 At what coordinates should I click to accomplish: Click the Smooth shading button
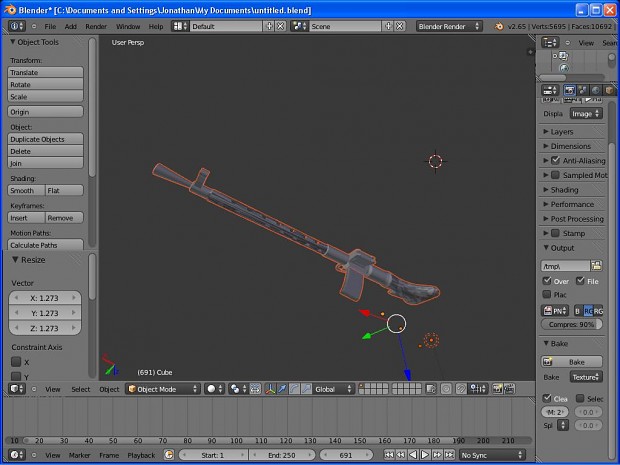pos(26,190)
